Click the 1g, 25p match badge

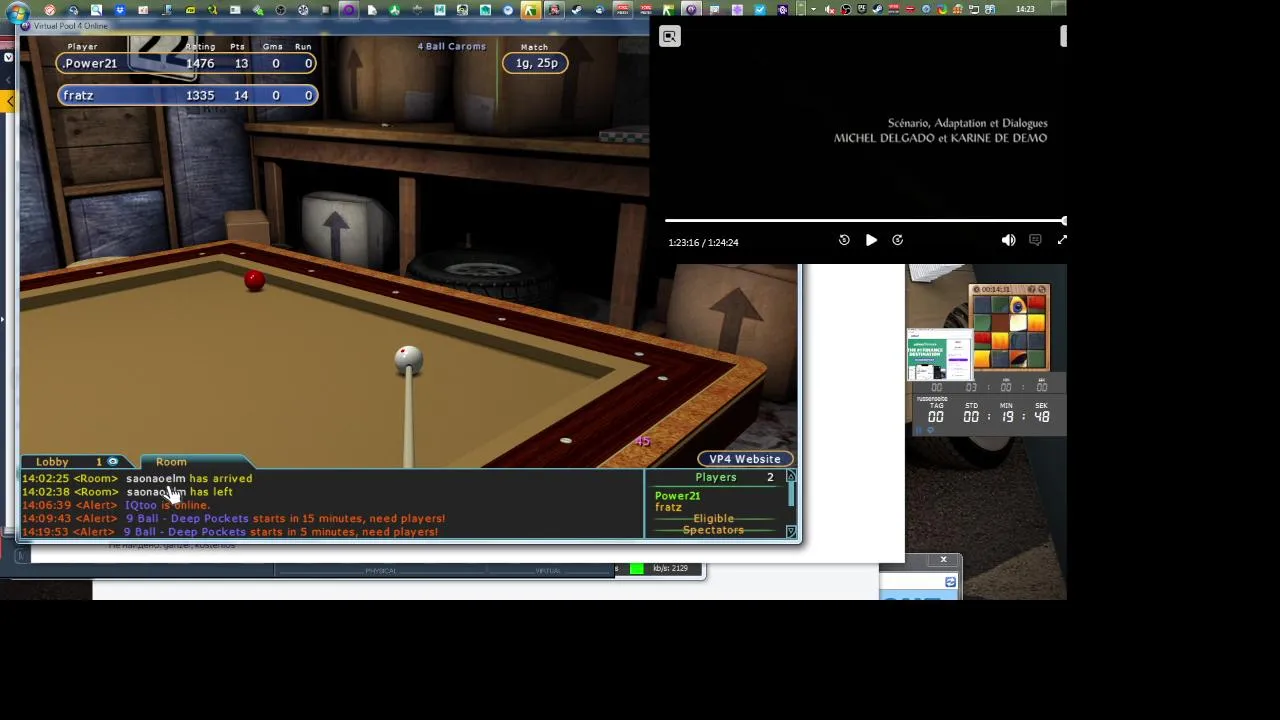536,63
